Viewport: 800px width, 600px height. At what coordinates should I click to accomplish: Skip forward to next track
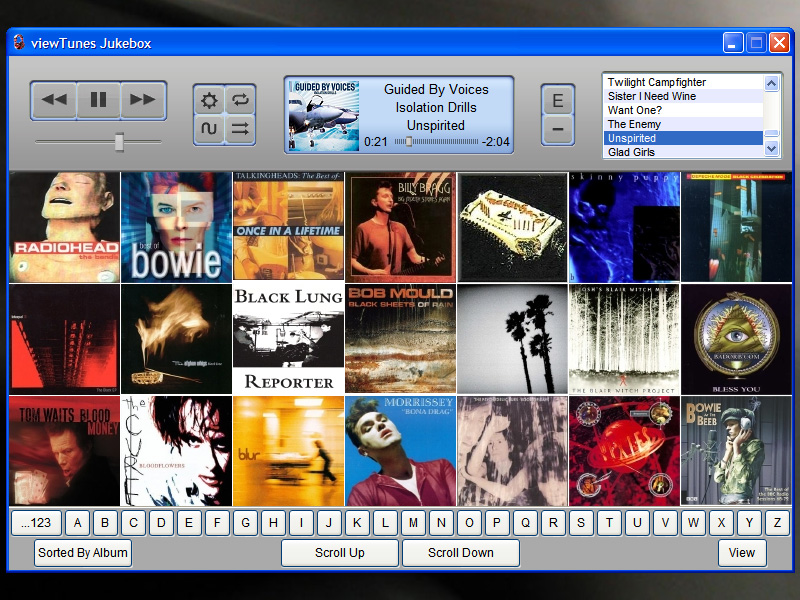point(143,99)
